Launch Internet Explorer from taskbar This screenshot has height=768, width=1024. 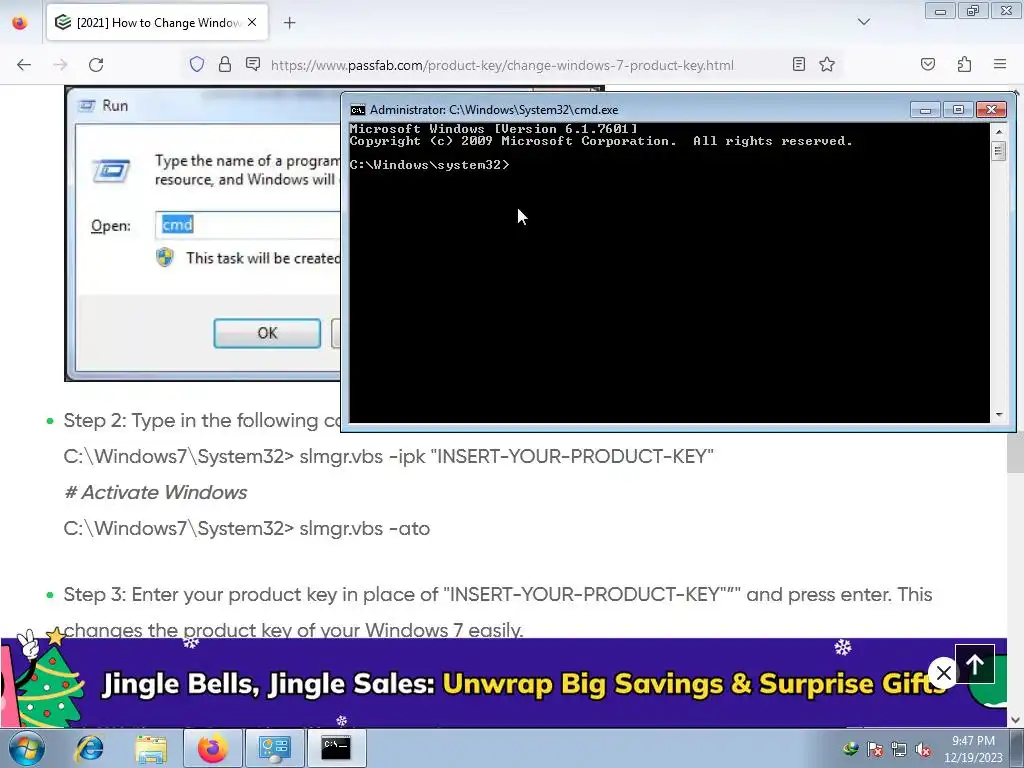[89, 748]
